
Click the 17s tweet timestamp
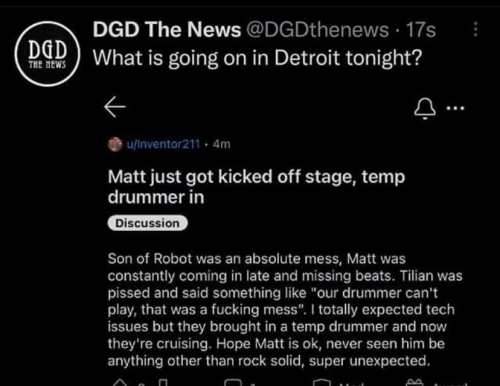tap(421, 30)
